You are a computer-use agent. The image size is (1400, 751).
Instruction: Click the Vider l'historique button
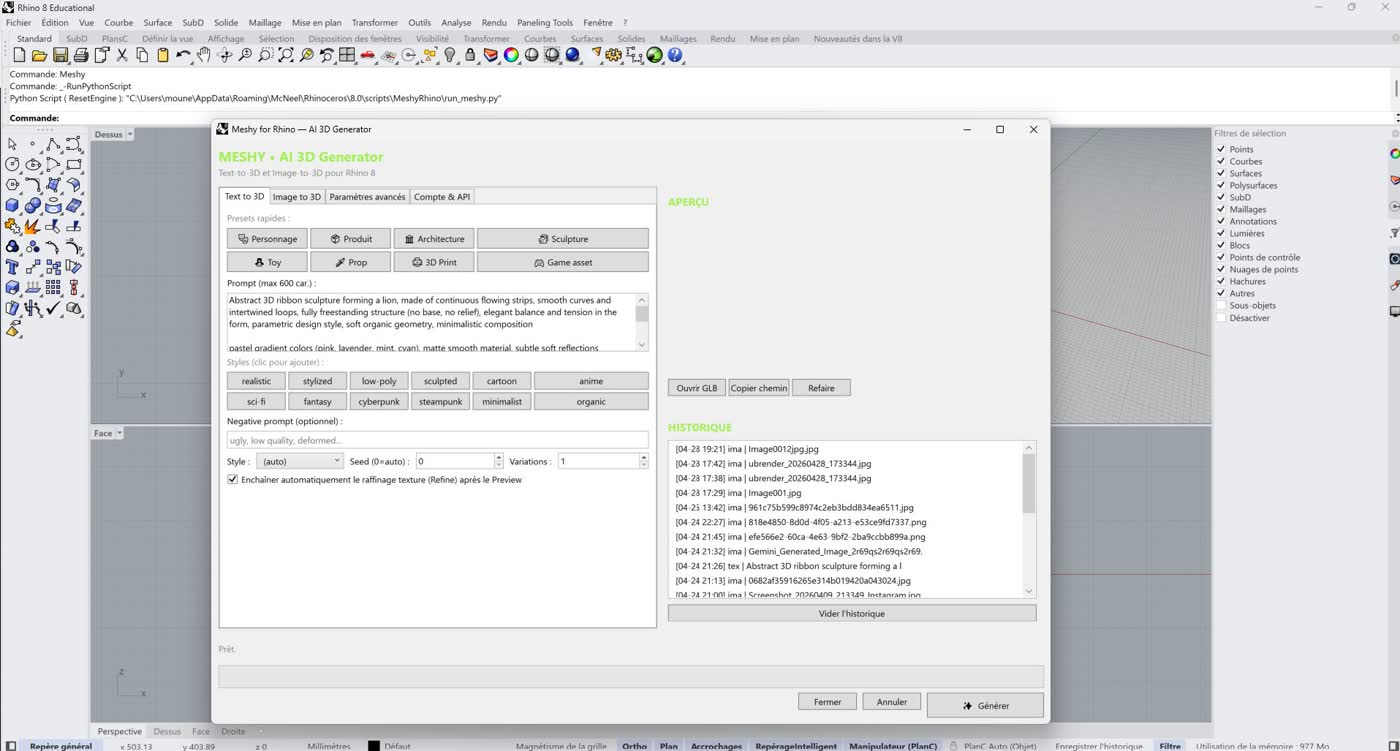click(852, 613)
